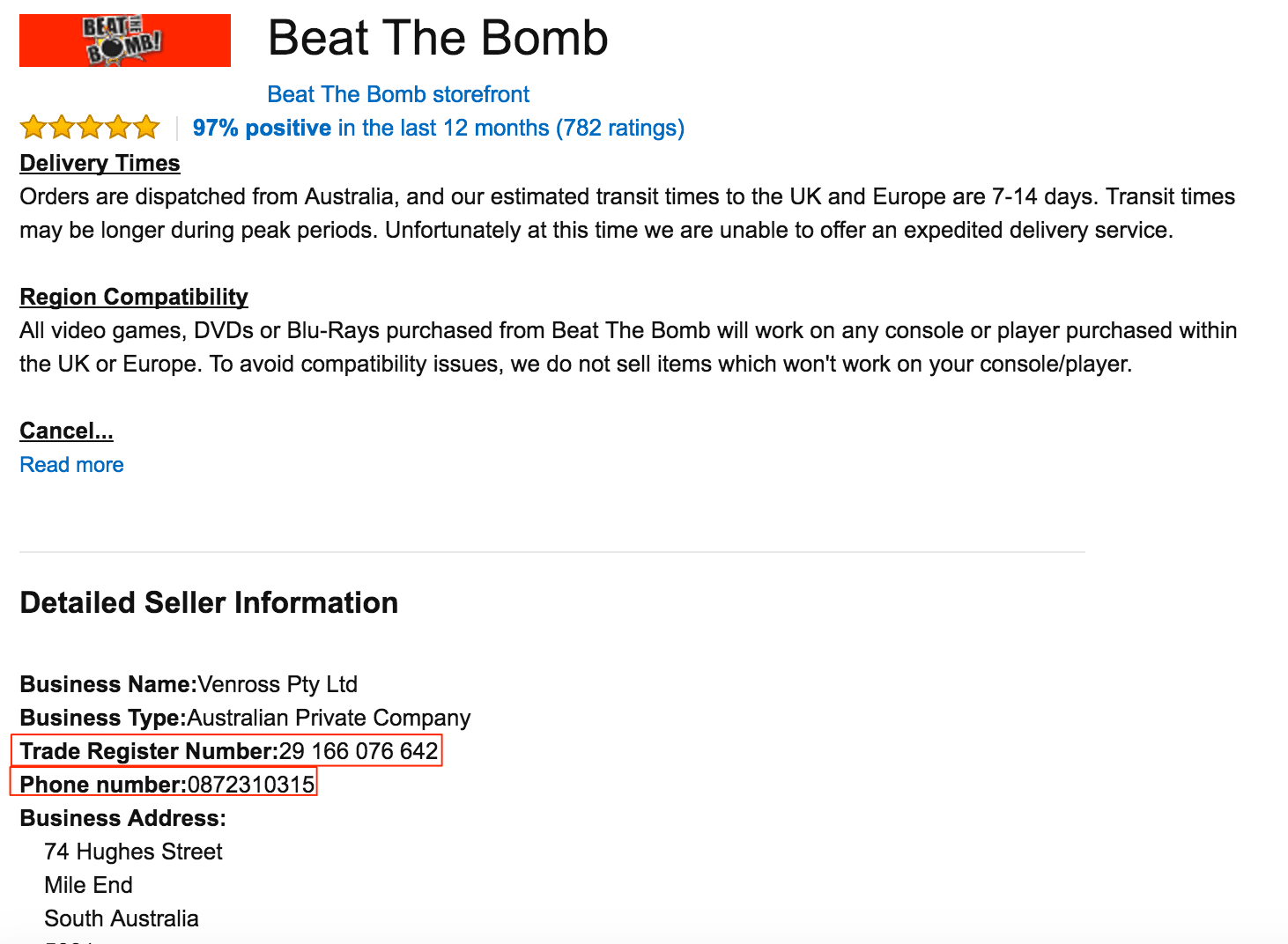The height and width of the screenshot is (944, 1288).
Task: Click the Region Compatibility heading
Action: 134,298
